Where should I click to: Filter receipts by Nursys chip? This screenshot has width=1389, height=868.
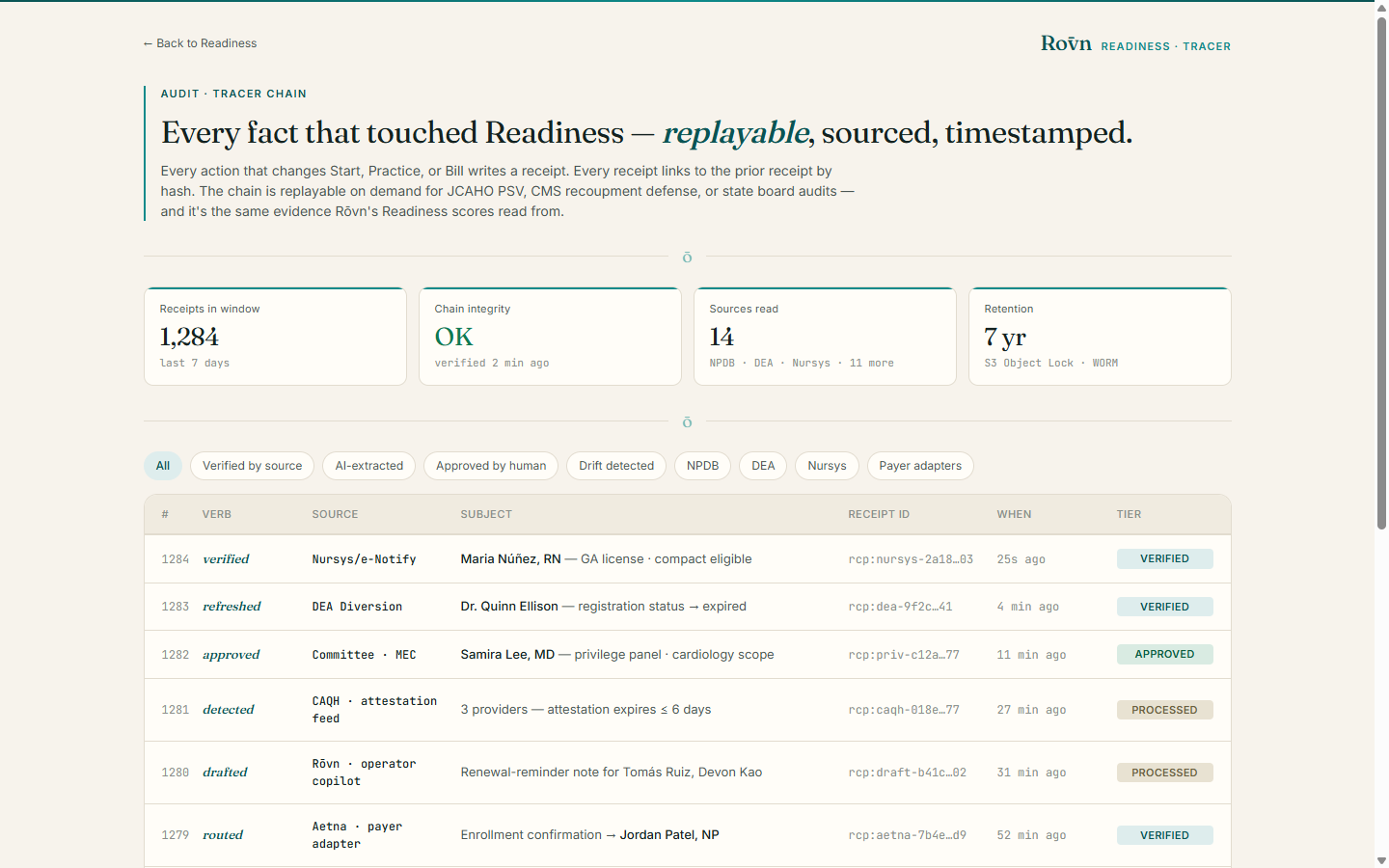click(x=827, y=466)
